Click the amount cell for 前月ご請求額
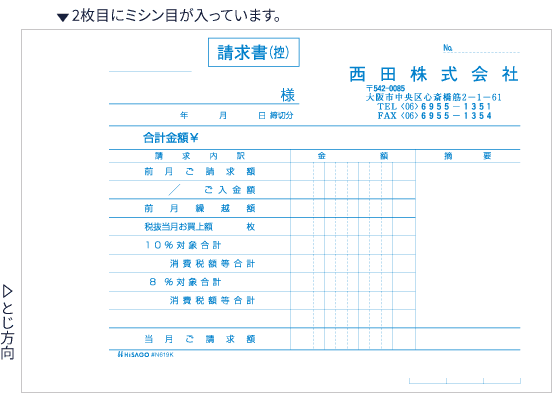 click(353, 171)
